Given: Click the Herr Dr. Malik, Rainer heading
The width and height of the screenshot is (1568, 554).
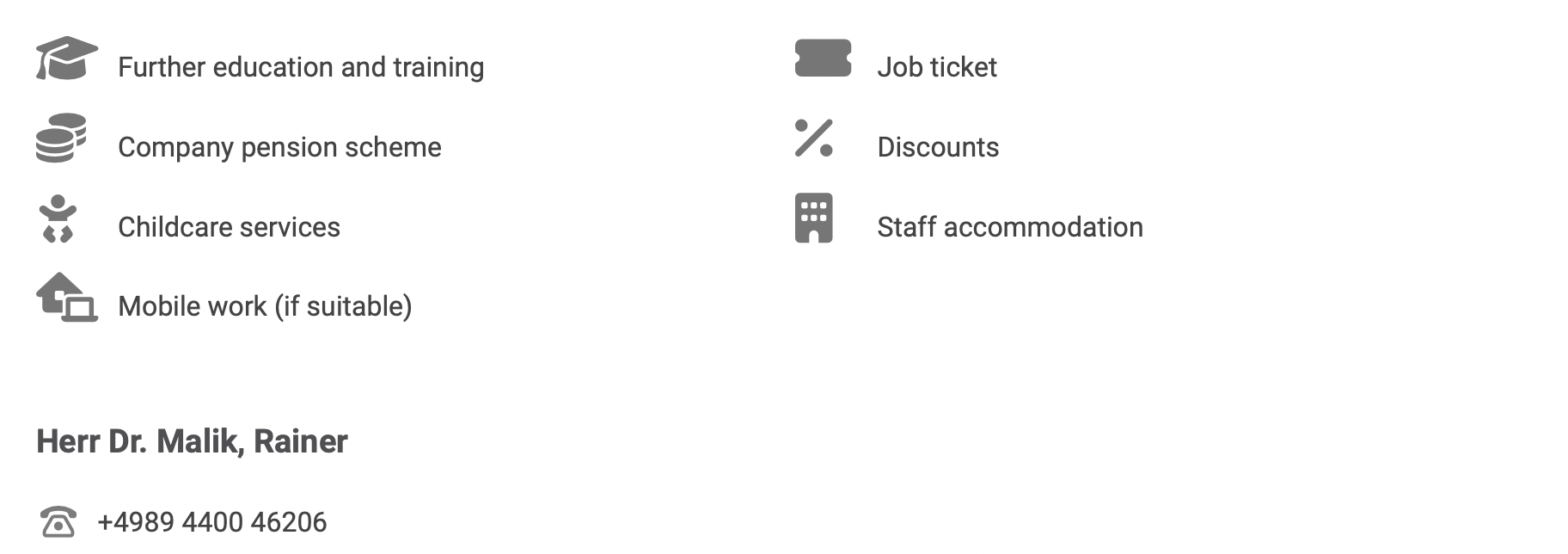Looking at the screenshot, I should [x=192, y=441].
